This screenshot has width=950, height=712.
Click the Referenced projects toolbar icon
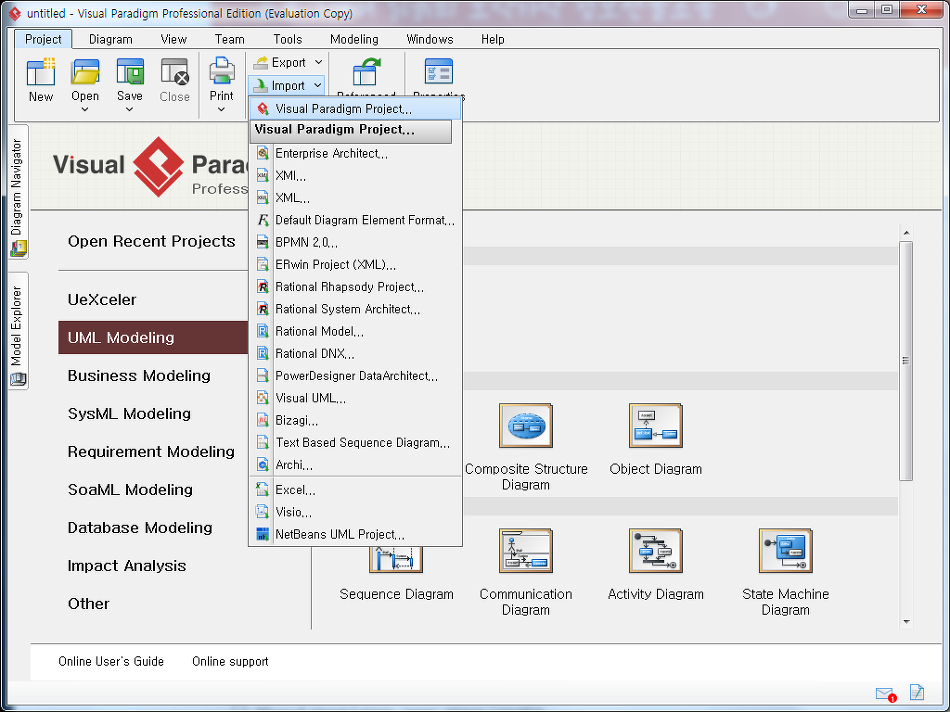click(366, 72)
